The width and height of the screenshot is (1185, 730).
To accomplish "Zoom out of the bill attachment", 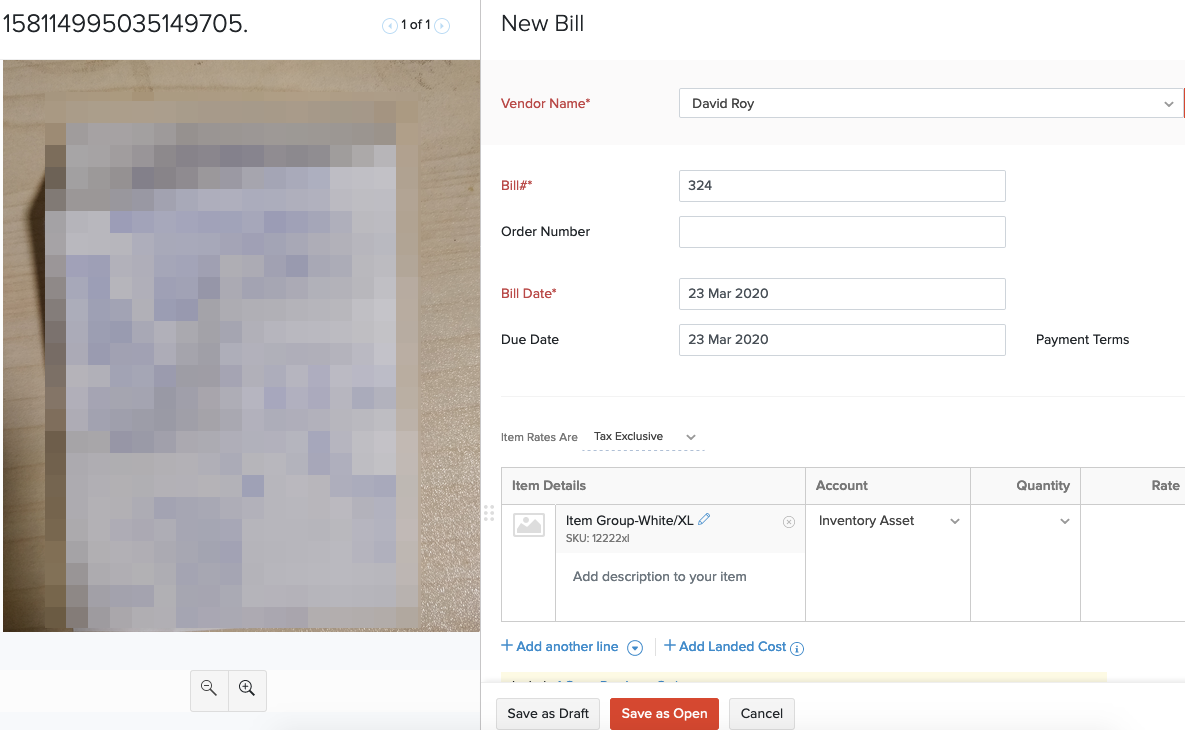I will [x=209, y=689].
